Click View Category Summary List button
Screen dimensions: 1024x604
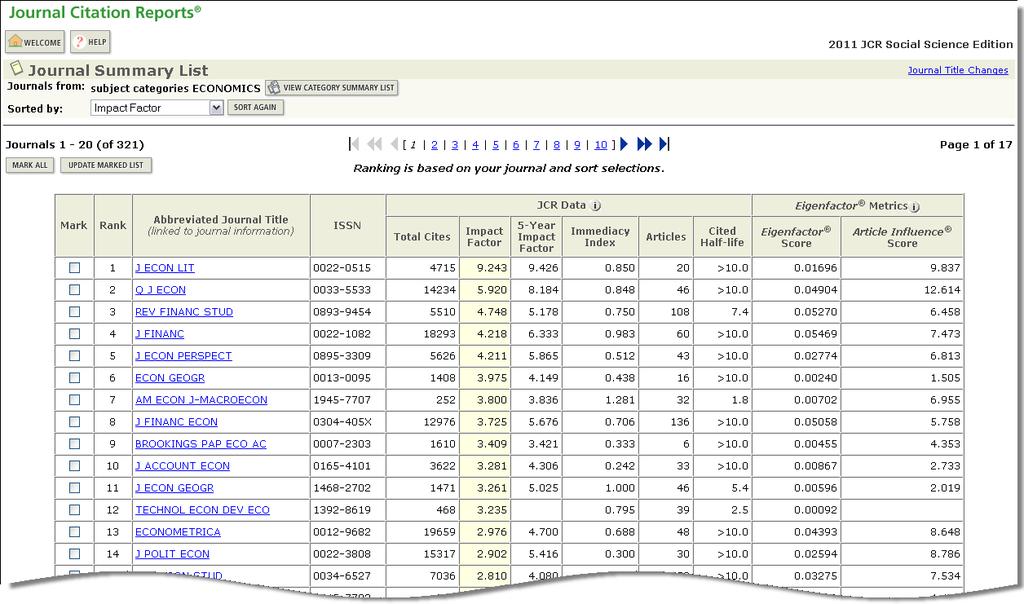[332, 87]
